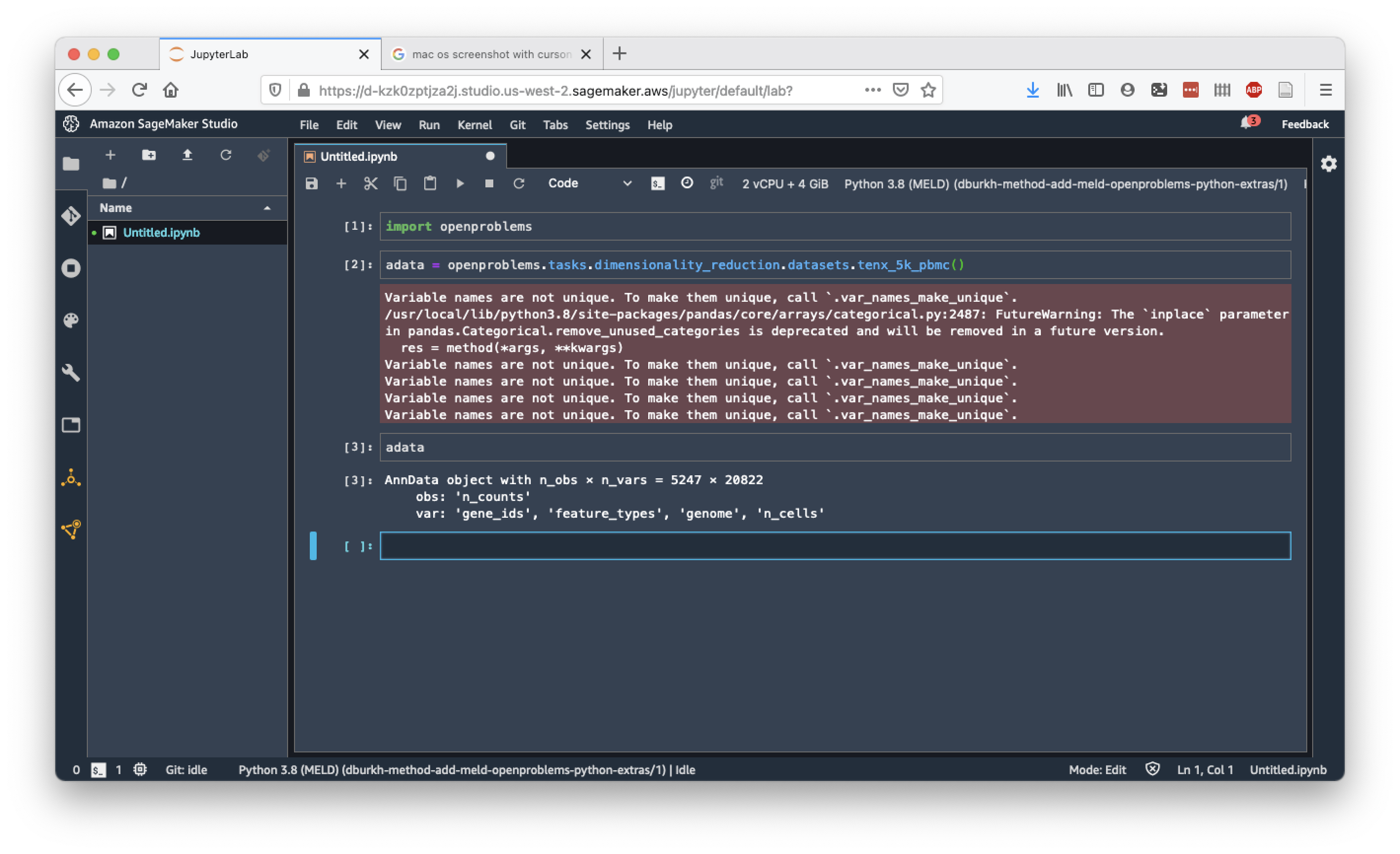Toggle the file browser sidebar folder icon
1400x854 pixels.
(71, 164)
